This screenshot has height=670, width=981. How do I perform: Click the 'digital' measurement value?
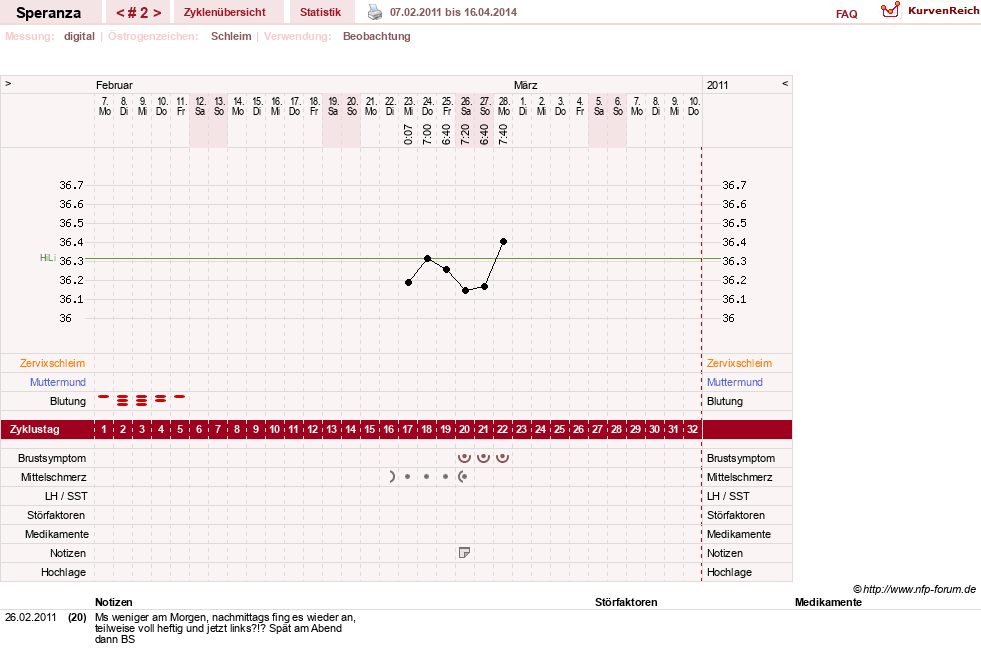coord(79,36)
